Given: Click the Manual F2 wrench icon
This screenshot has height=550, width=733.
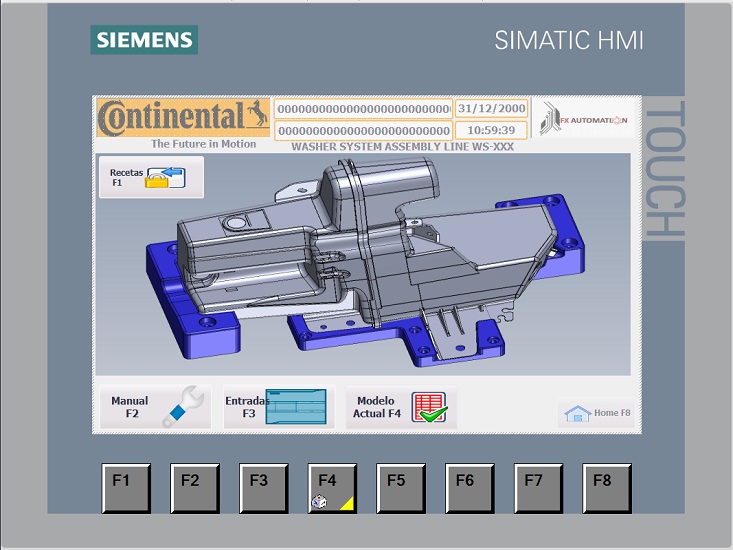Looking at the screenshot, I should 183,407.
